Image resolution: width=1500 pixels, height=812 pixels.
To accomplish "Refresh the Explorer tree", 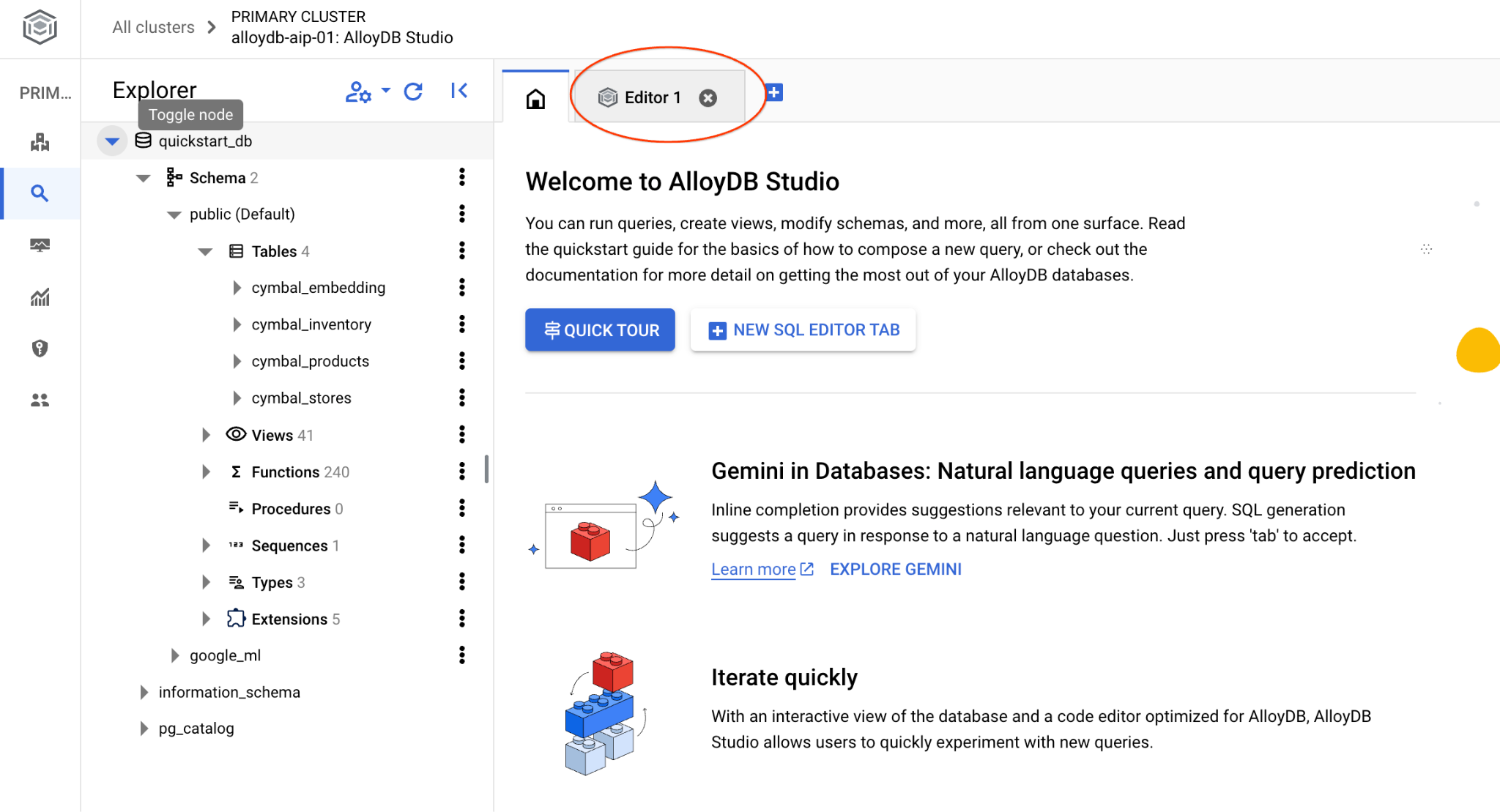I will [x=413, y=92].
